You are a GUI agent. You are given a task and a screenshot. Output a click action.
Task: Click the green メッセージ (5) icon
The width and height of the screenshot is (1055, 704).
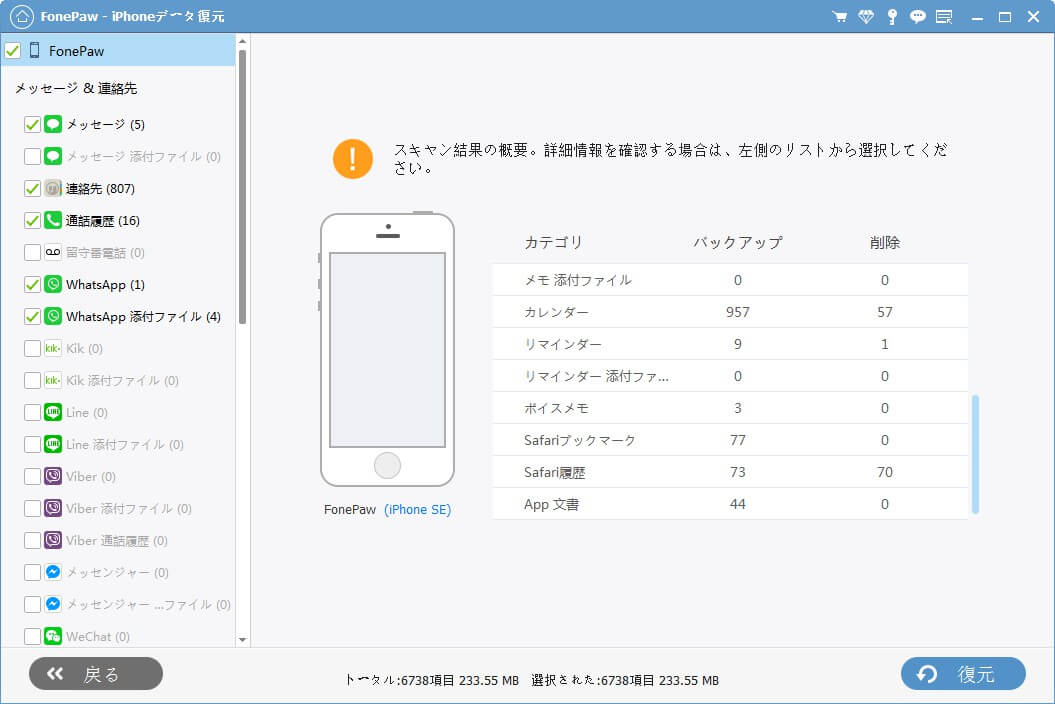tap(53, 124)
